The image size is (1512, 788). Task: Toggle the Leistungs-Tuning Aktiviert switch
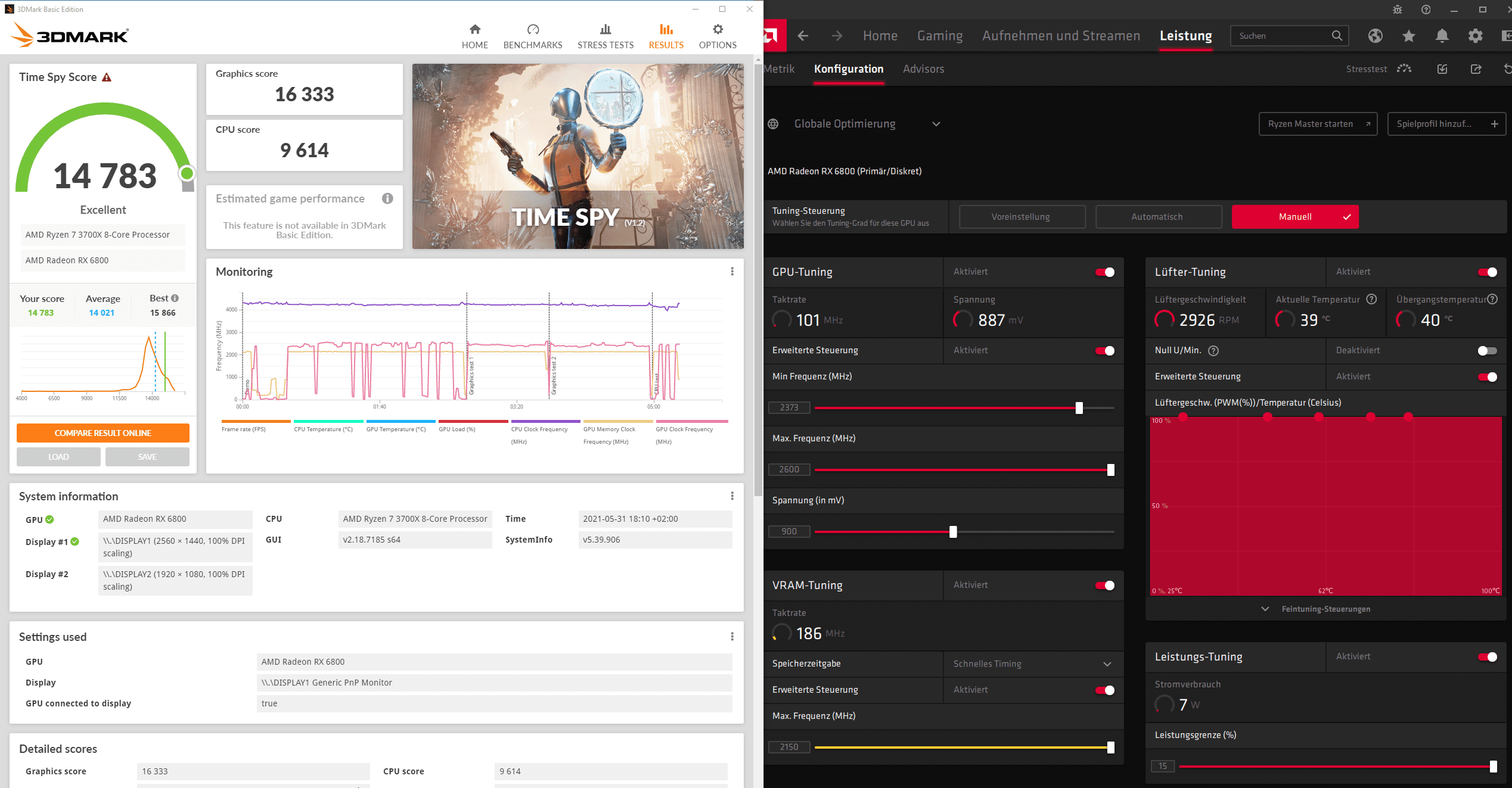[x=1487, y=657]
